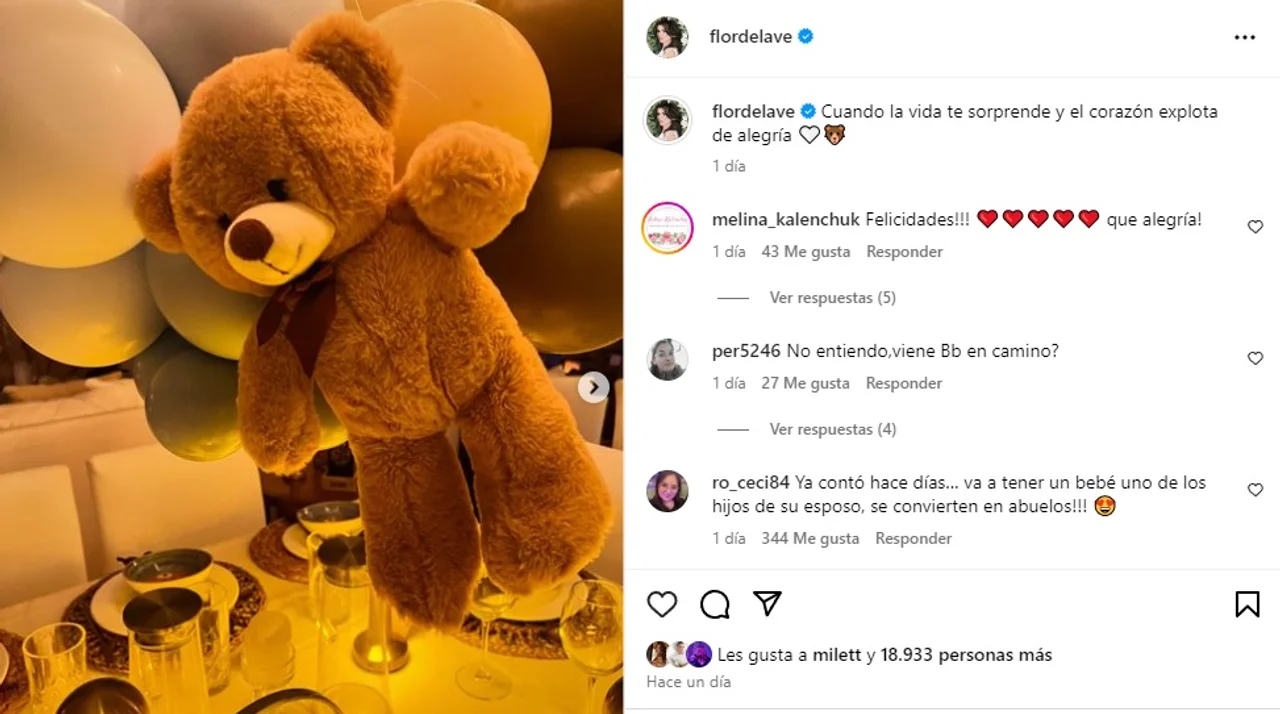Image resolution: width=1280 pixels, height=714 pixels.
Task: Show who liked via 344 Me gusta
Action: tap(810, 538)
